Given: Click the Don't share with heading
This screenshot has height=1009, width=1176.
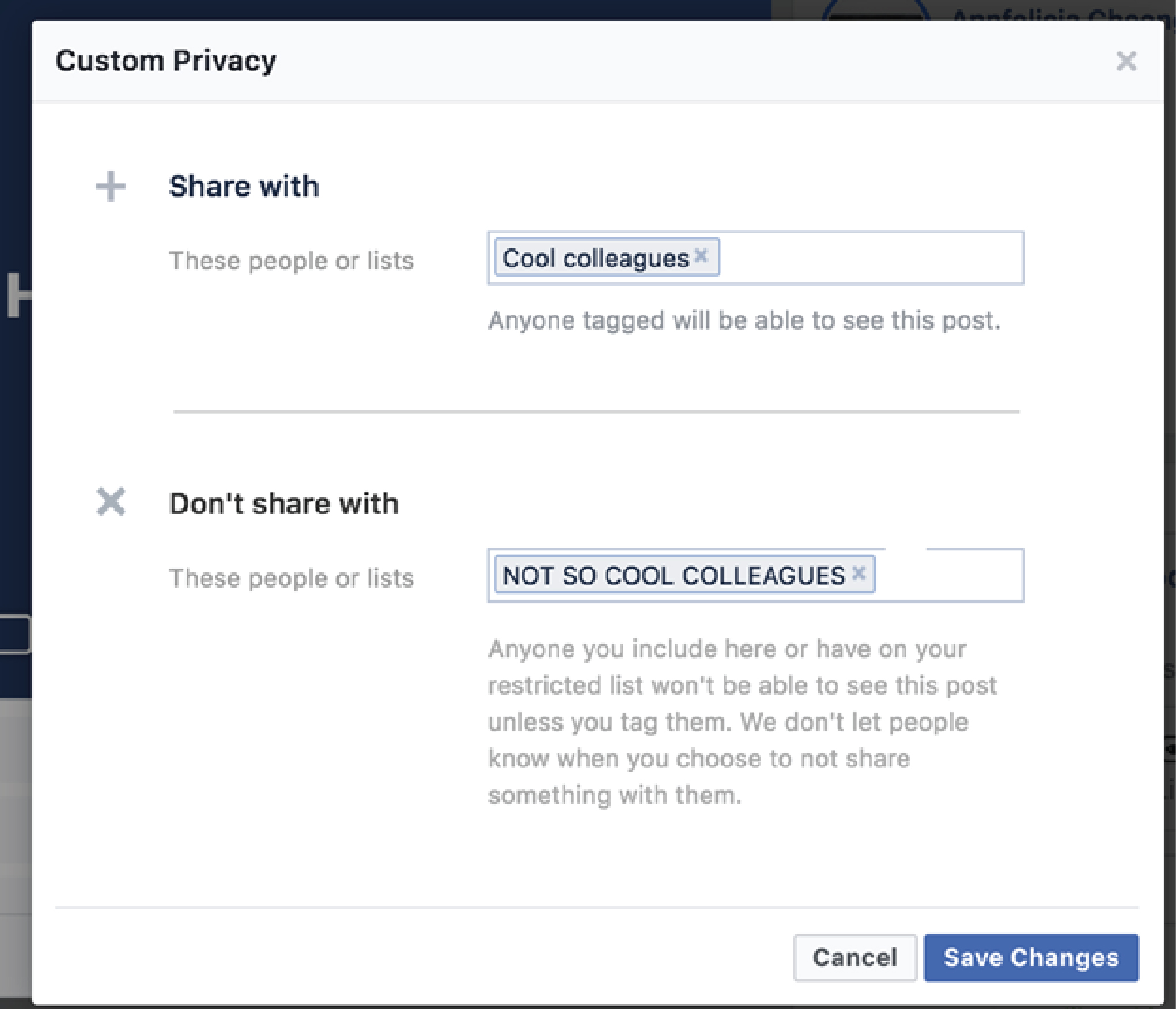Looking at the screenshot, I should click(x=283, y=503).
